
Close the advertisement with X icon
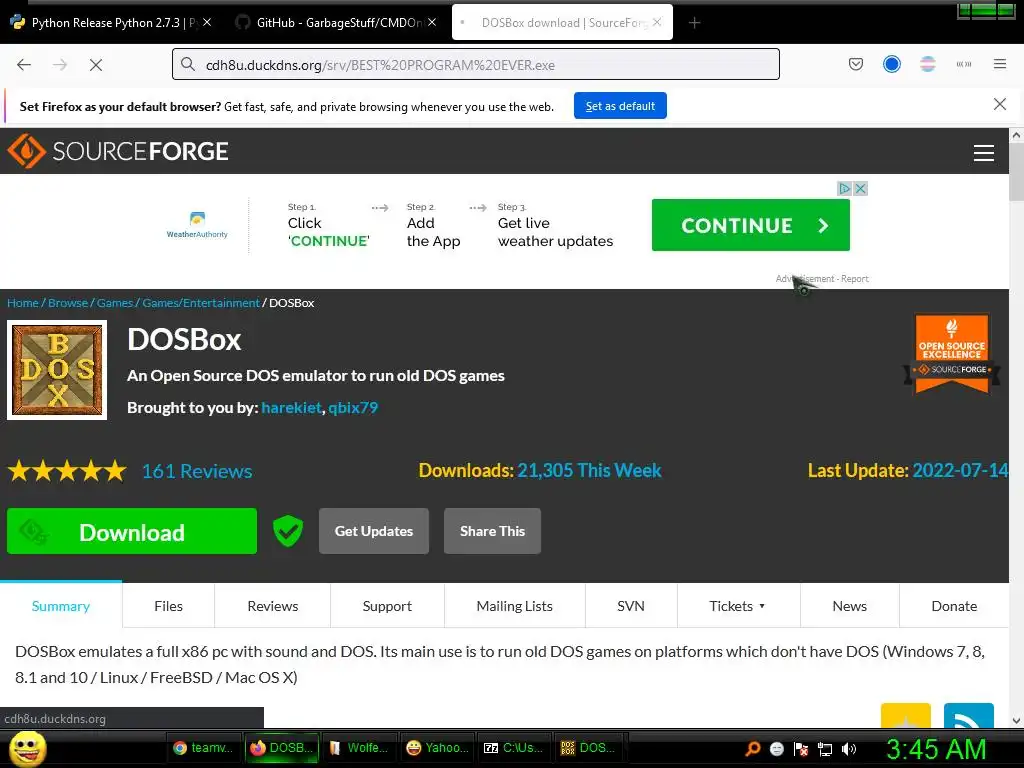(860, 189)
